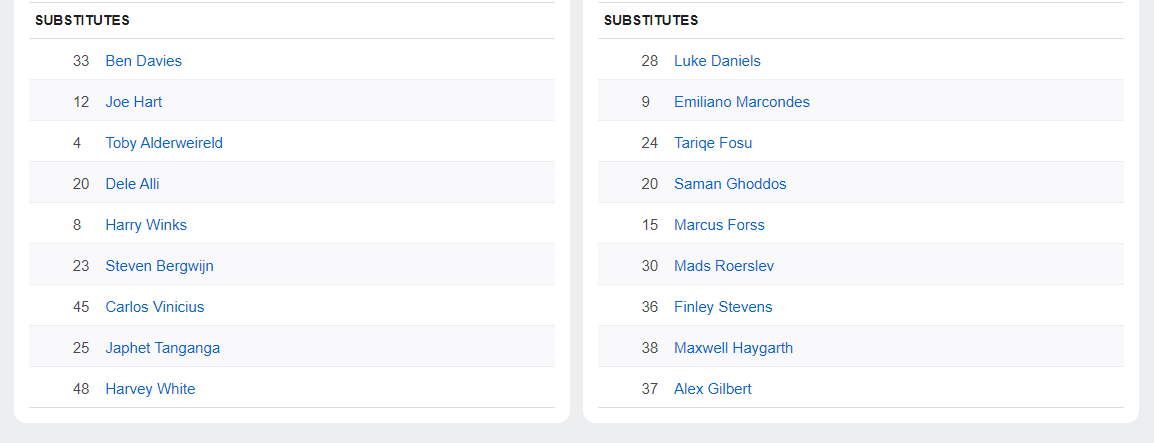Click Japhet Tanganga's name

[162, 348]
